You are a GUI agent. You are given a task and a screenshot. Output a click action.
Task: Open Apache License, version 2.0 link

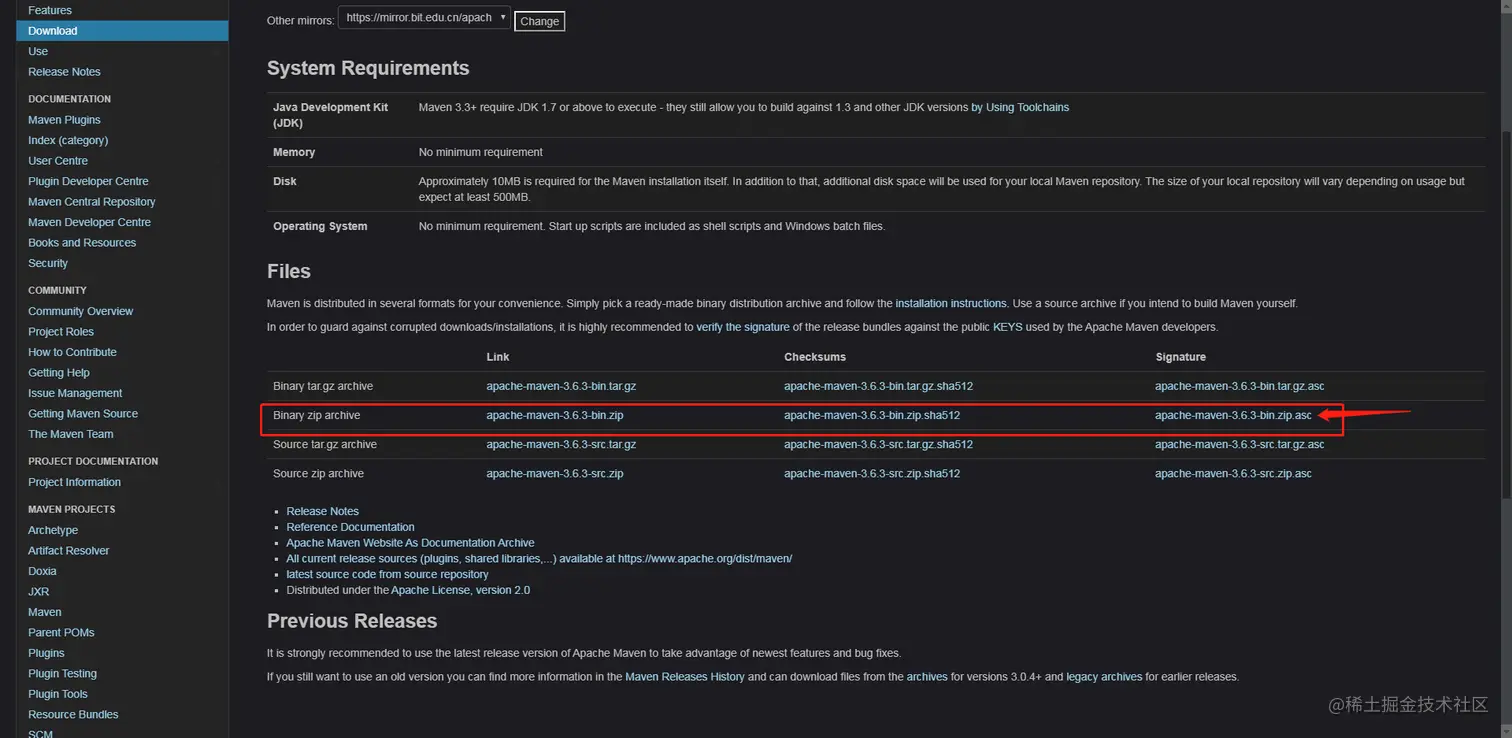coord(460,590)
